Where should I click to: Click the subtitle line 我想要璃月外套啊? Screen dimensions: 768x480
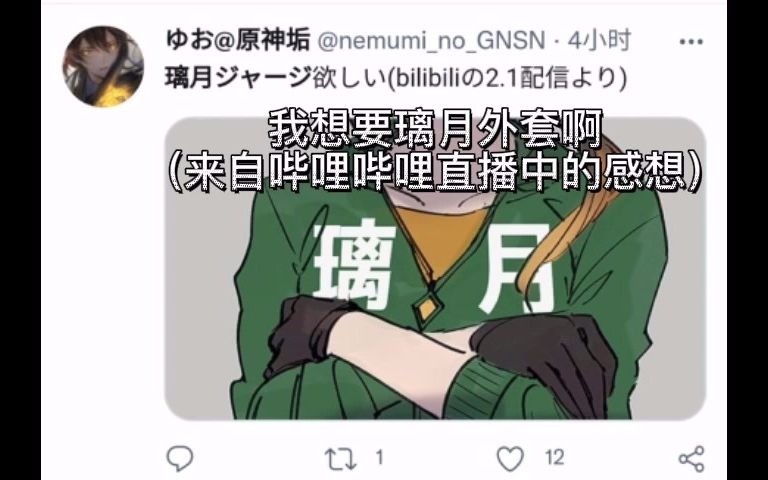point(435,130)
